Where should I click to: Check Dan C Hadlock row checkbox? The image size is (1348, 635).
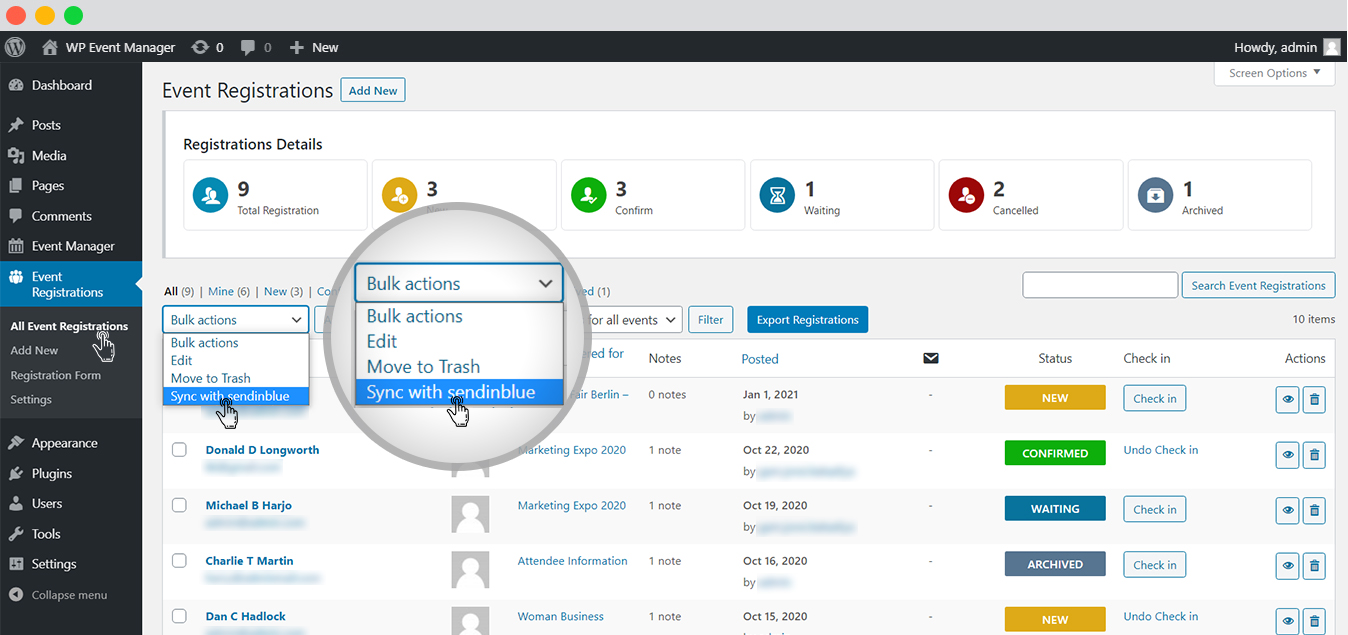pyautogui.click(x=179, y=616)
